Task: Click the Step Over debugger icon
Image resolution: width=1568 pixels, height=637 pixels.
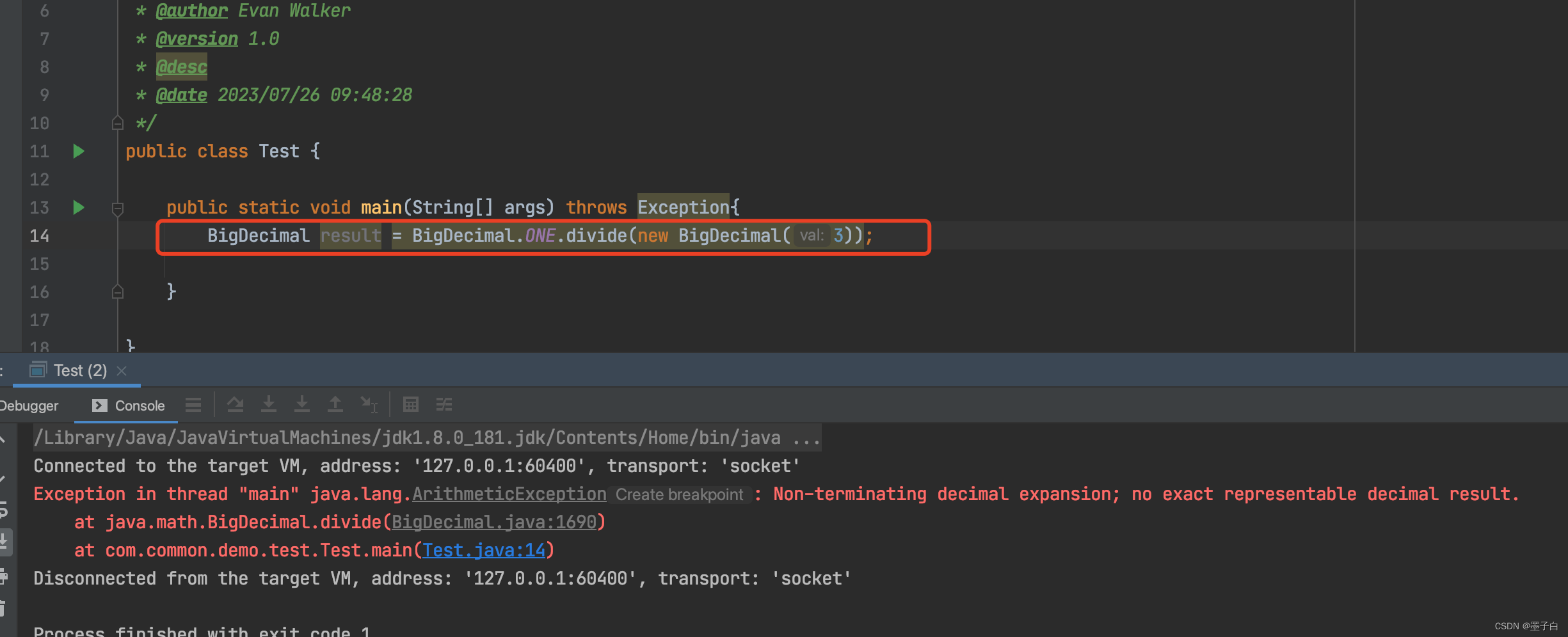Action: coord(236,404)
